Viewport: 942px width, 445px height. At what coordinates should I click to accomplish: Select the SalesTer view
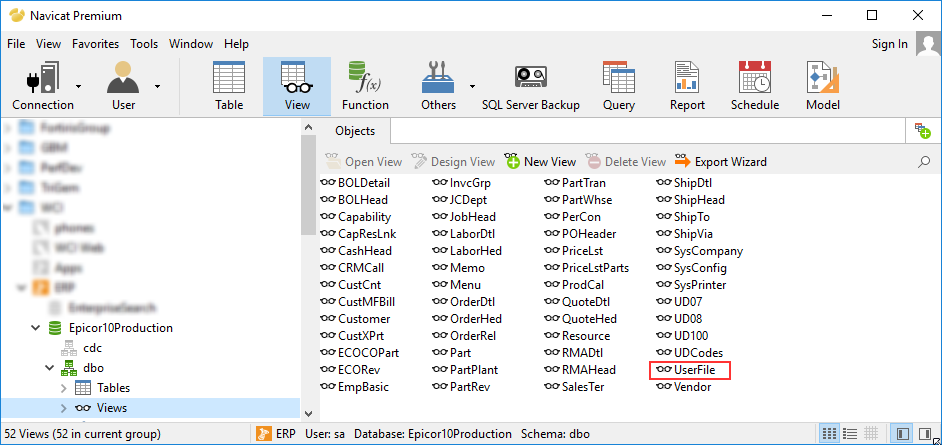coord(574,387)
